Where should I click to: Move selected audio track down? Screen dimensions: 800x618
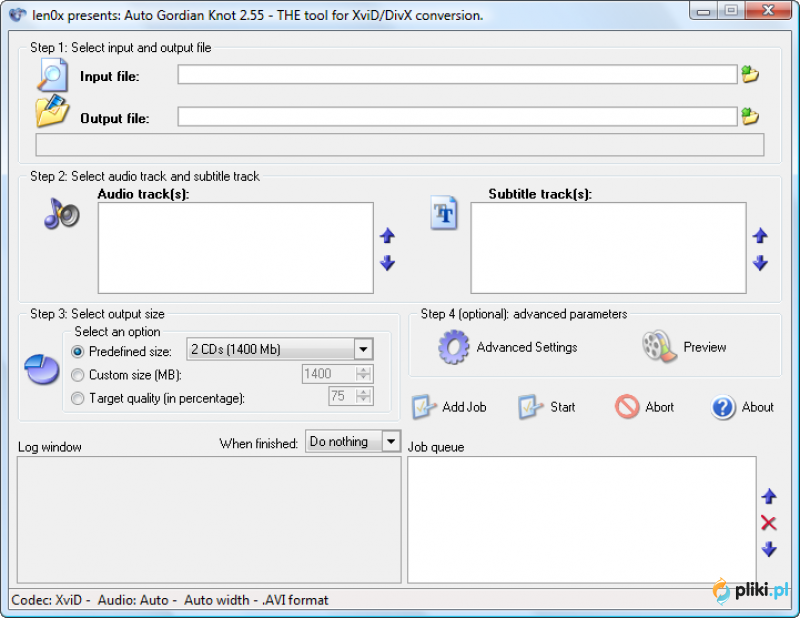387,263
